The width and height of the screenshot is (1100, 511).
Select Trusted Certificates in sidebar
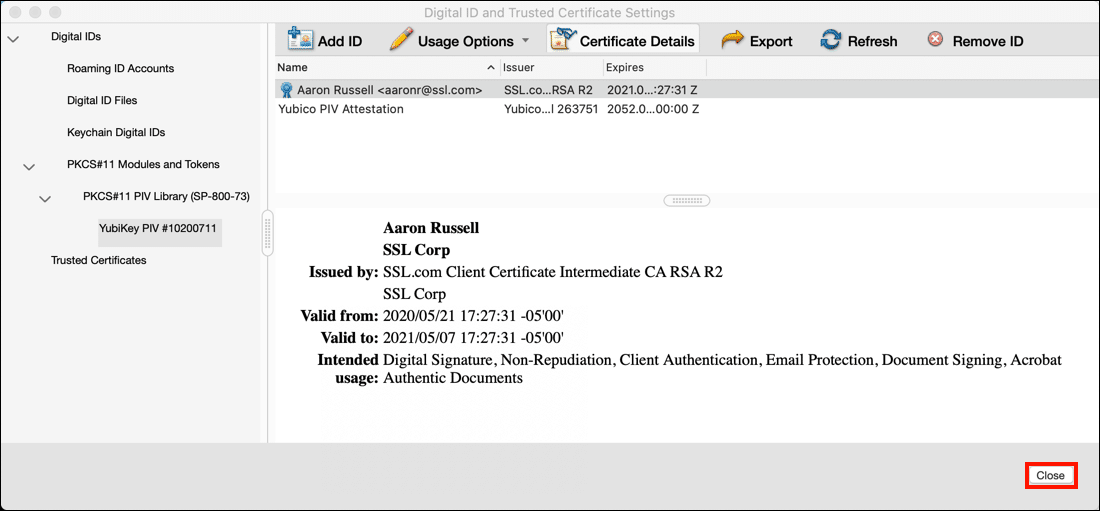99,261
